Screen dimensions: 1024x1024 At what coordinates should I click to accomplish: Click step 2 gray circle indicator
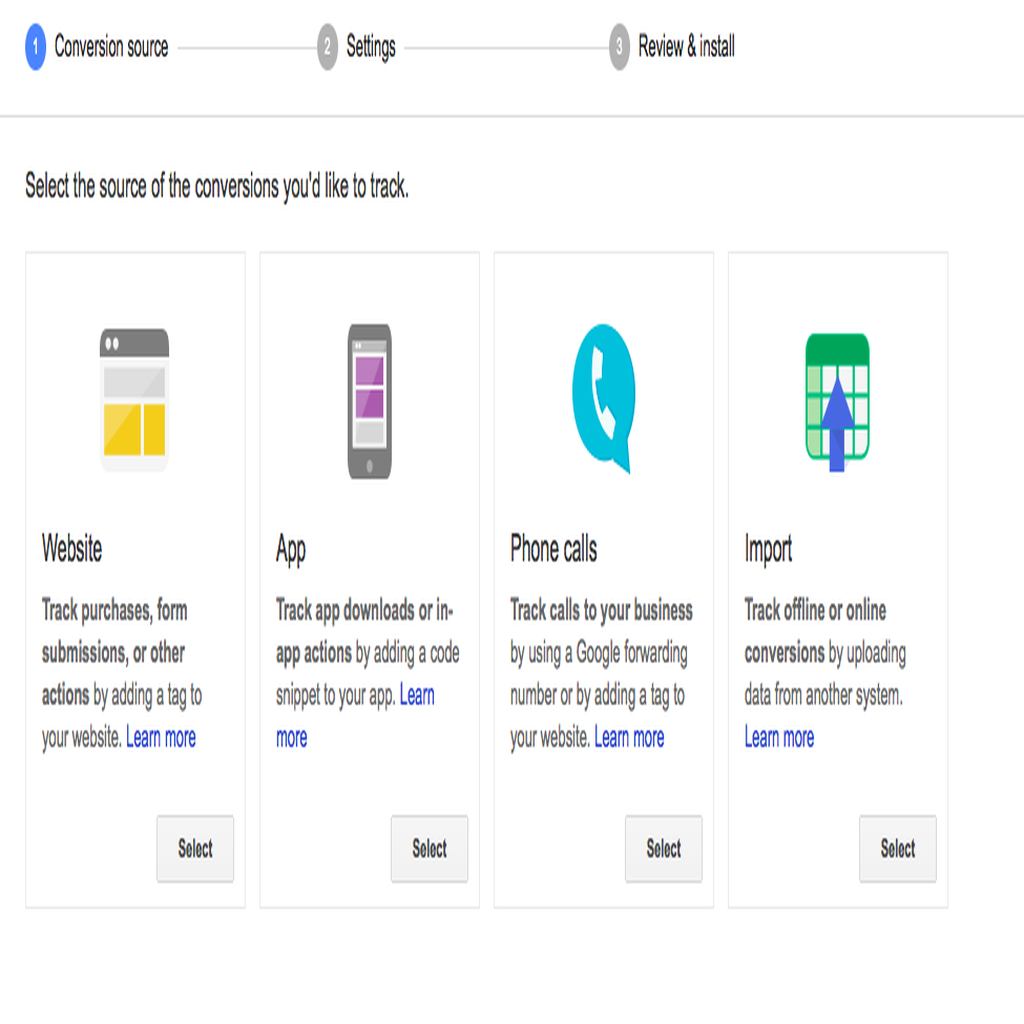tap(327, 46)
